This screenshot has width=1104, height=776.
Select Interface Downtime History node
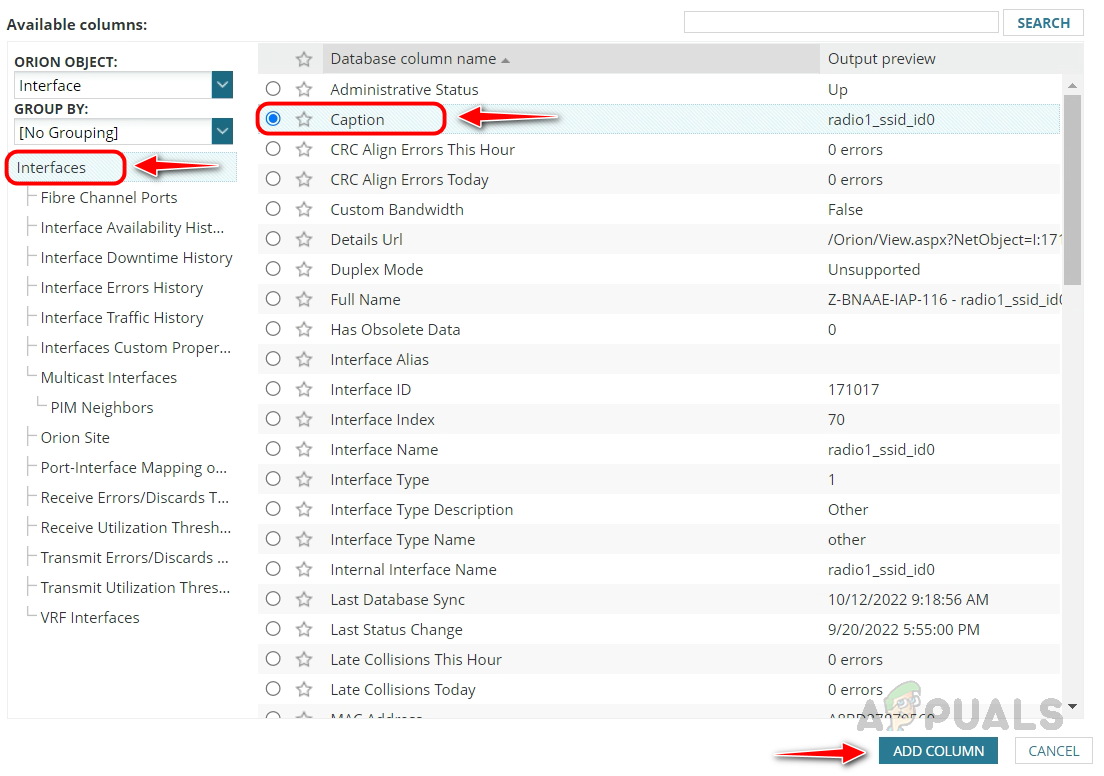(136, 258)
